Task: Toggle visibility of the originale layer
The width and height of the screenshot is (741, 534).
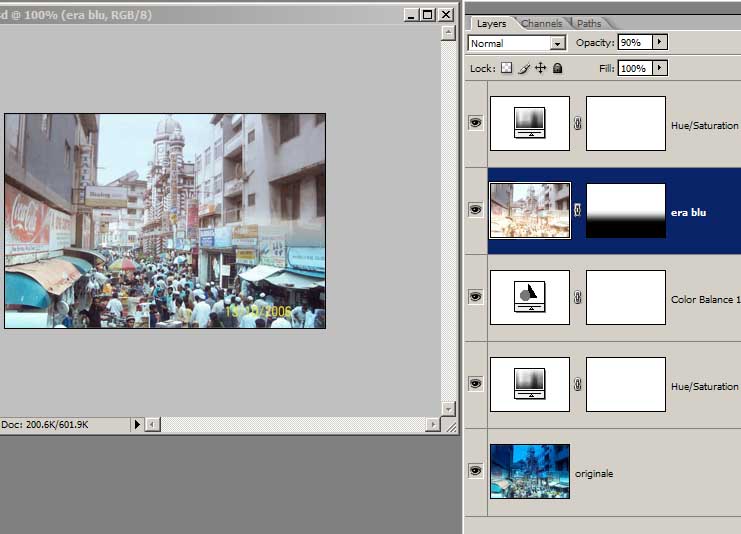Action: click(x=475, y=471)
